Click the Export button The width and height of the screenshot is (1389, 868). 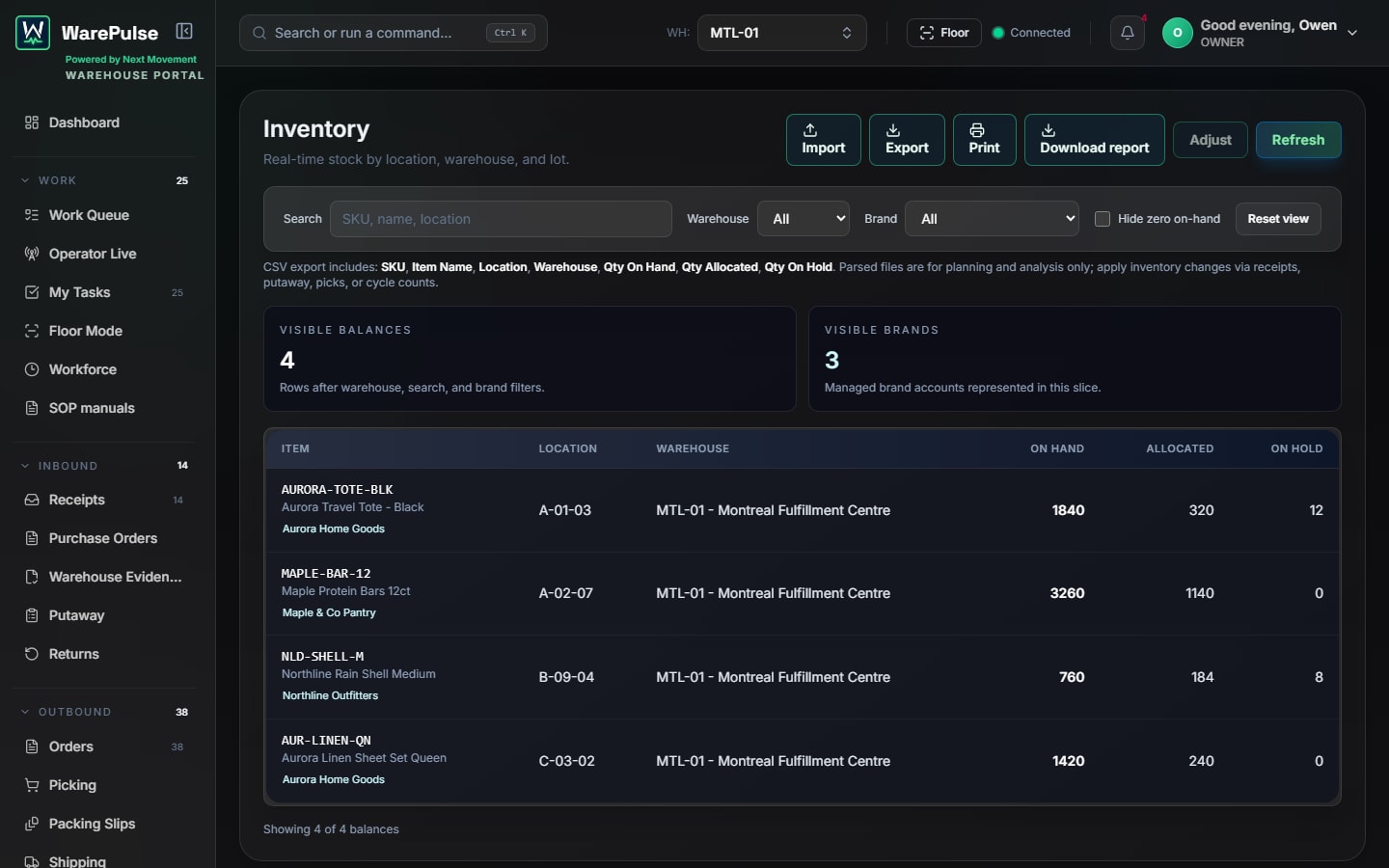907,140
